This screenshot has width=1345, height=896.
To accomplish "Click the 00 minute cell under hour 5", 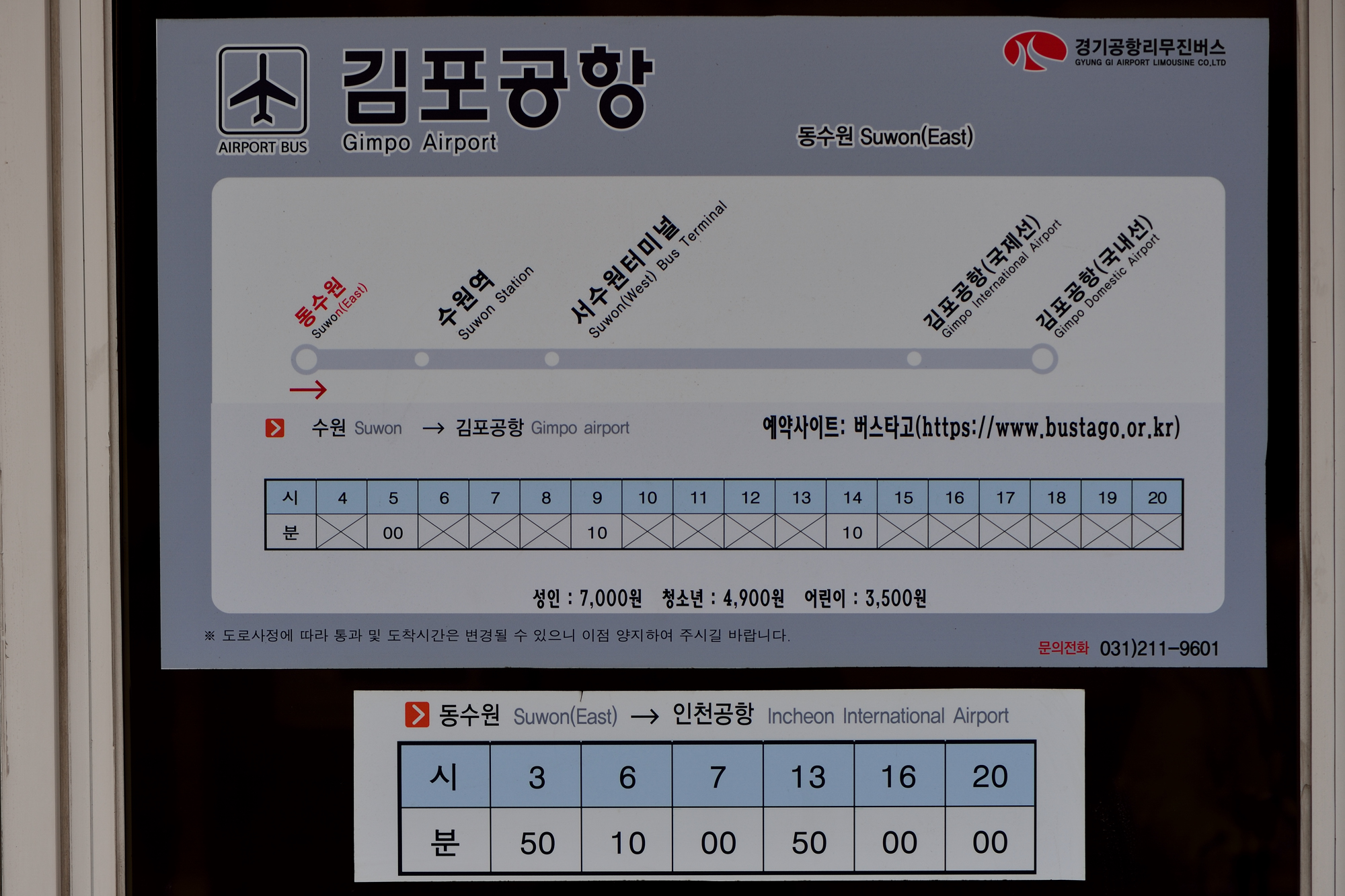I will (393, 533).
